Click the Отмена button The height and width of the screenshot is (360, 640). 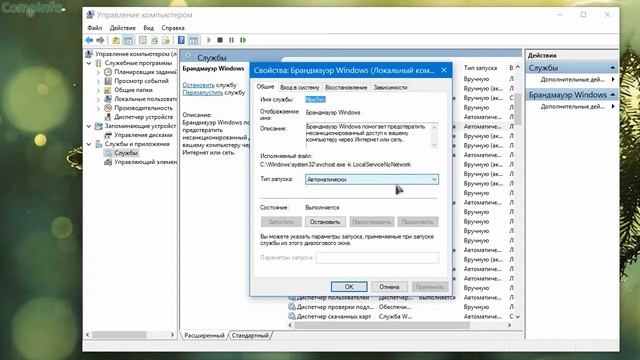click(x=389, y=287)
